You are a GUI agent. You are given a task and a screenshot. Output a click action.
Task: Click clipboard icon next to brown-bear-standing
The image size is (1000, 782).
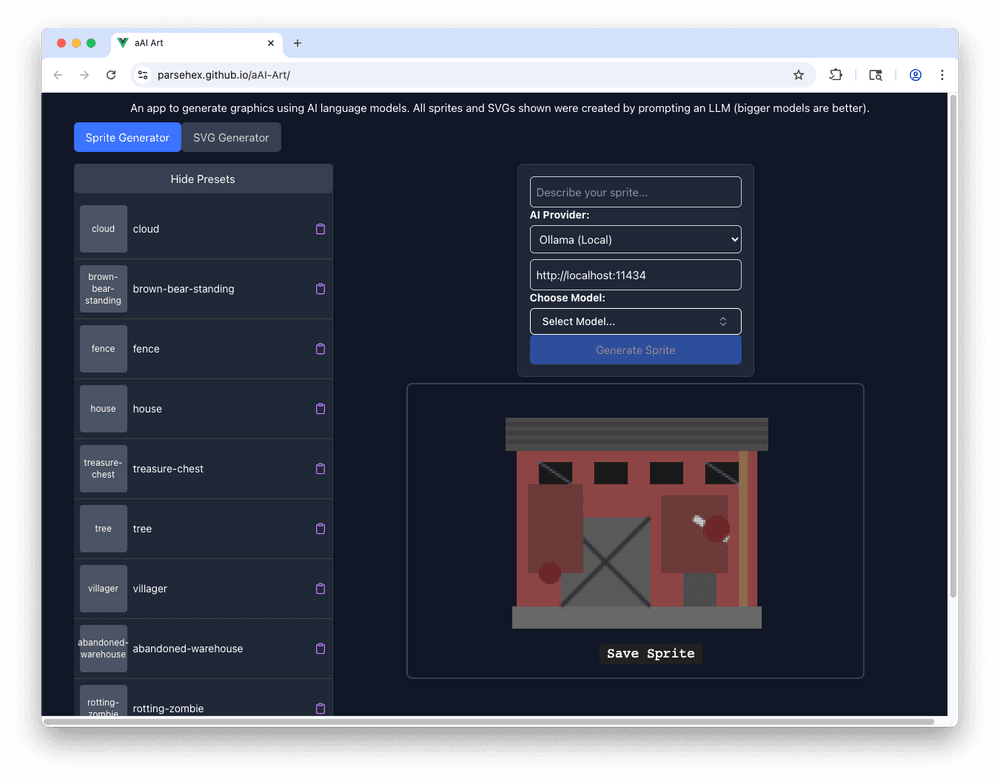coord(320,289)
